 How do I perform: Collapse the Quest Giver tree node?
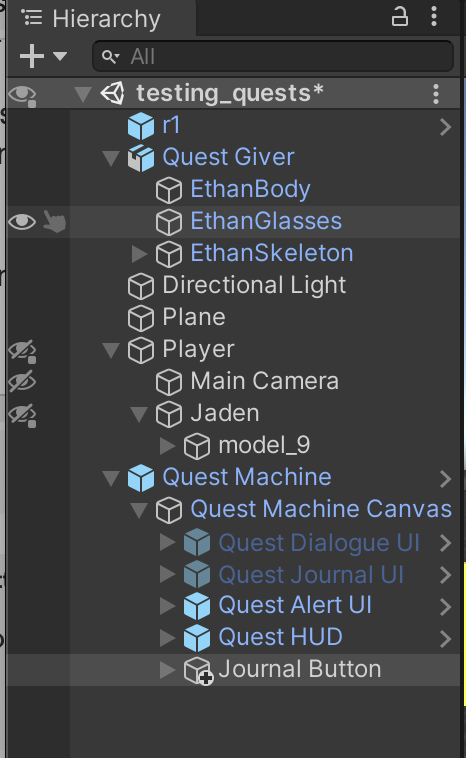click(x=111, y=158)
